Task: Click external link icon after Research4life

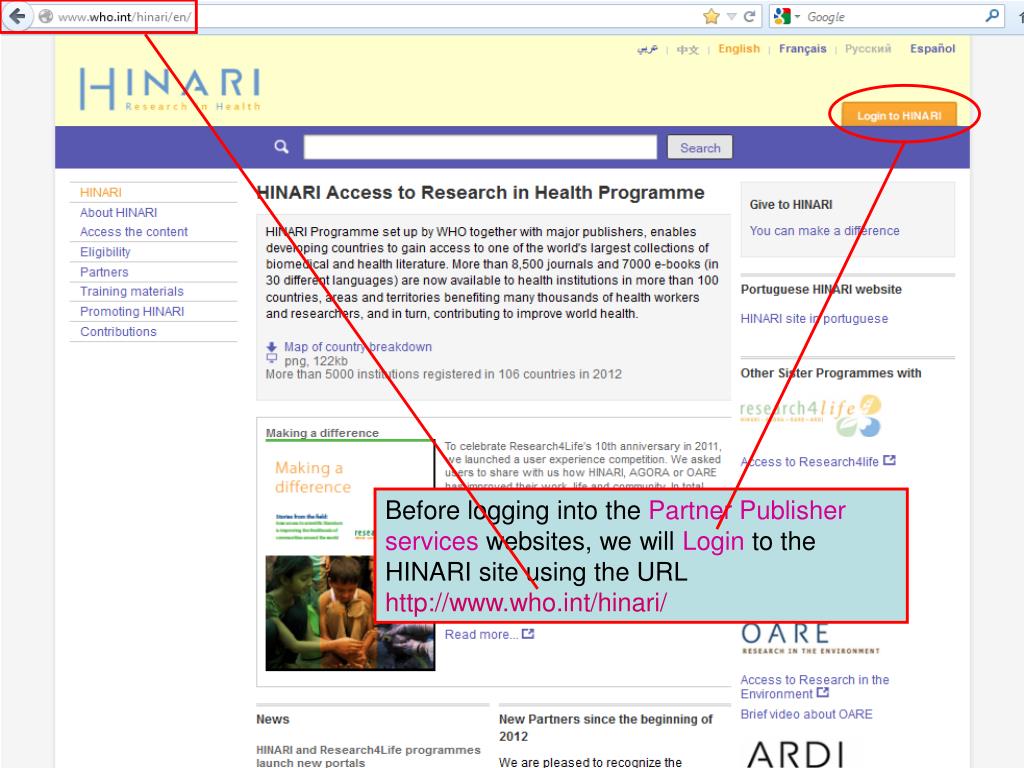Action: point(889,460)
